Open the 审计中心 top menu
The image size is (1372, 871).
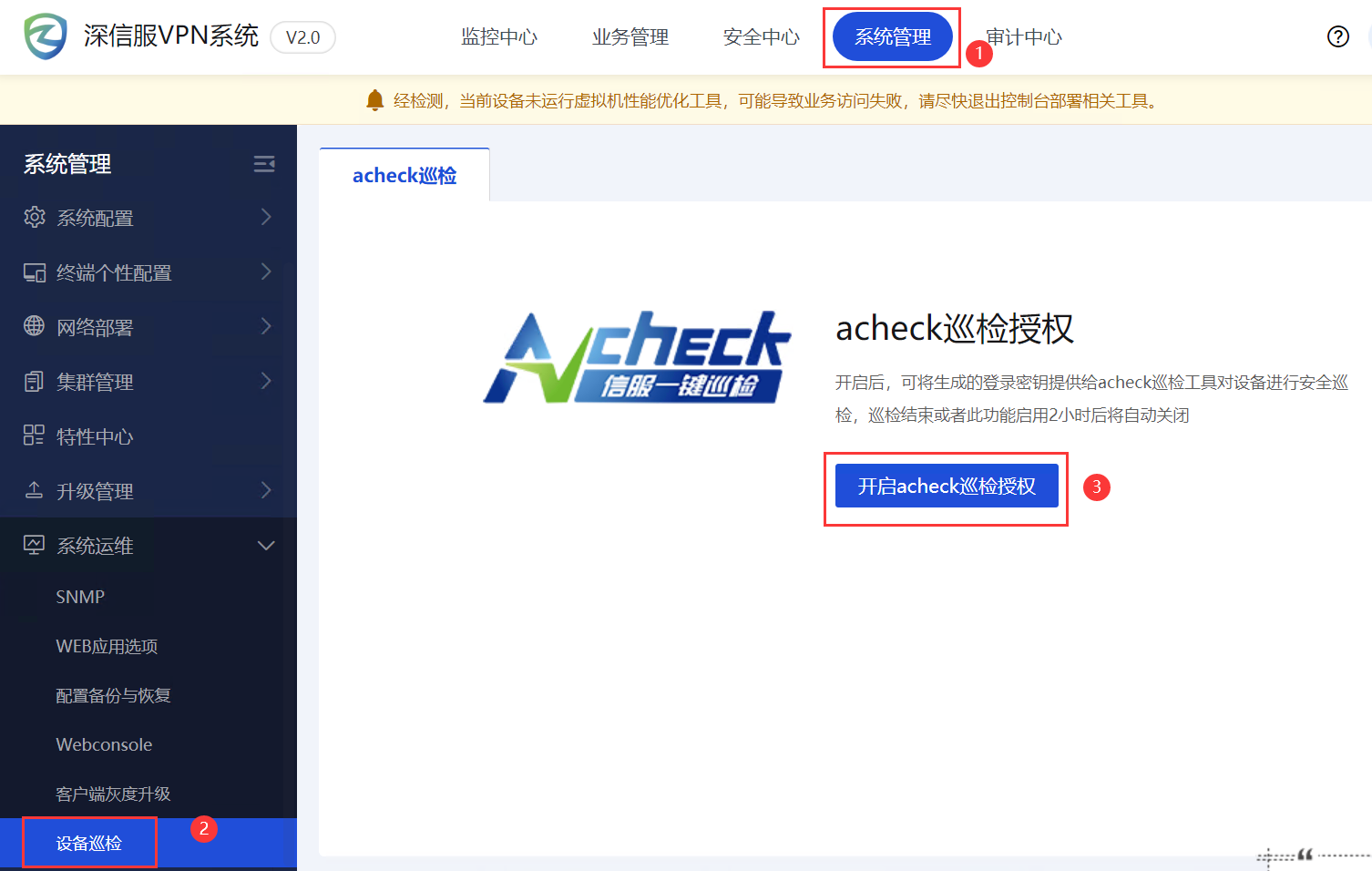click(x=1024, y=37)
